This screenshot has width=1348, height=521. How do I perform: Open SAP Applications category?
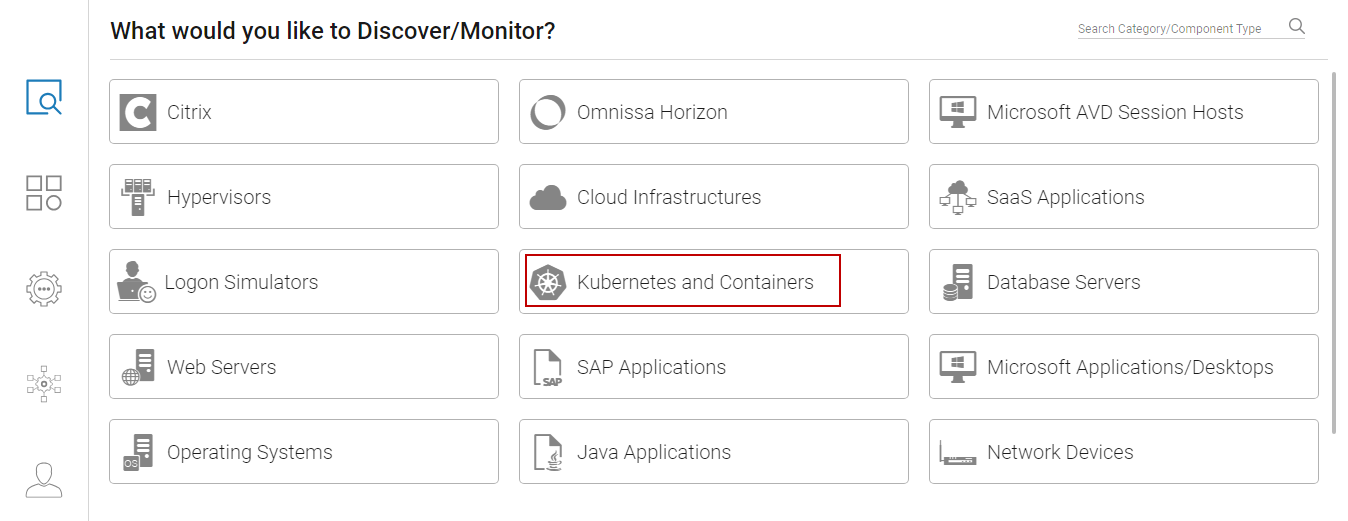click(713, 367)
